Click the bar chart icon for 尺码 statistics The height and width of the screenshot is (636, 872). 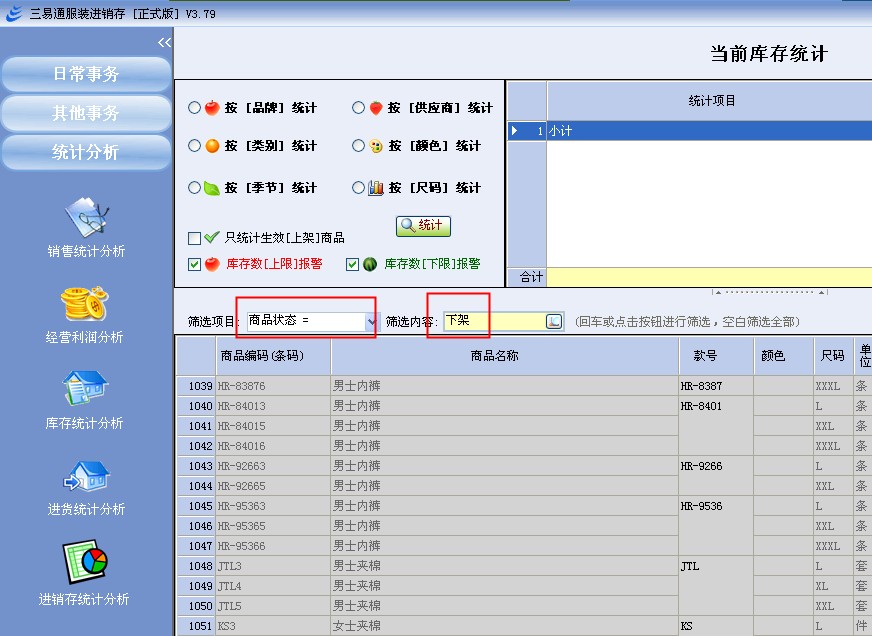click(x=376, y=188)
